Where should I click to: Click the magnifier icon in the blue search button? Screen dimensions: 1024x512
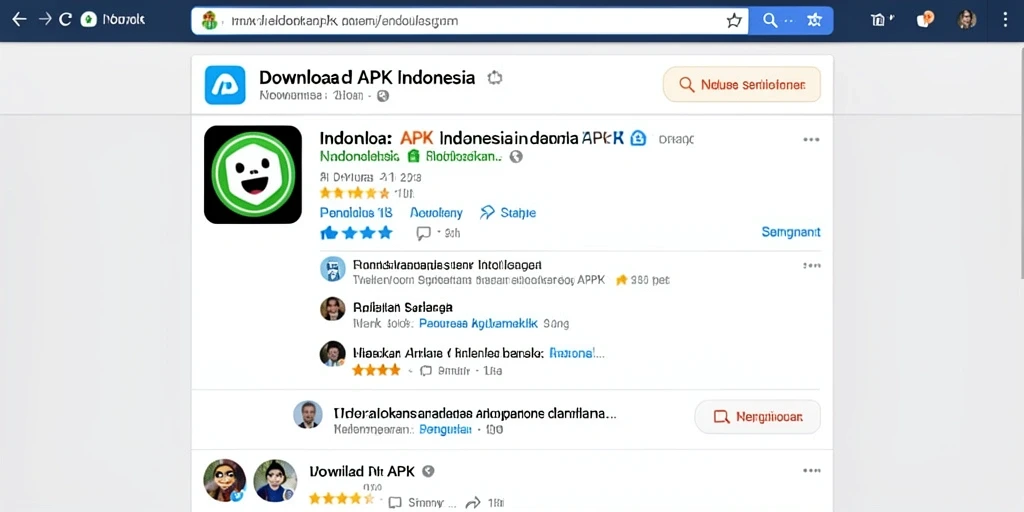coord(771,20)
